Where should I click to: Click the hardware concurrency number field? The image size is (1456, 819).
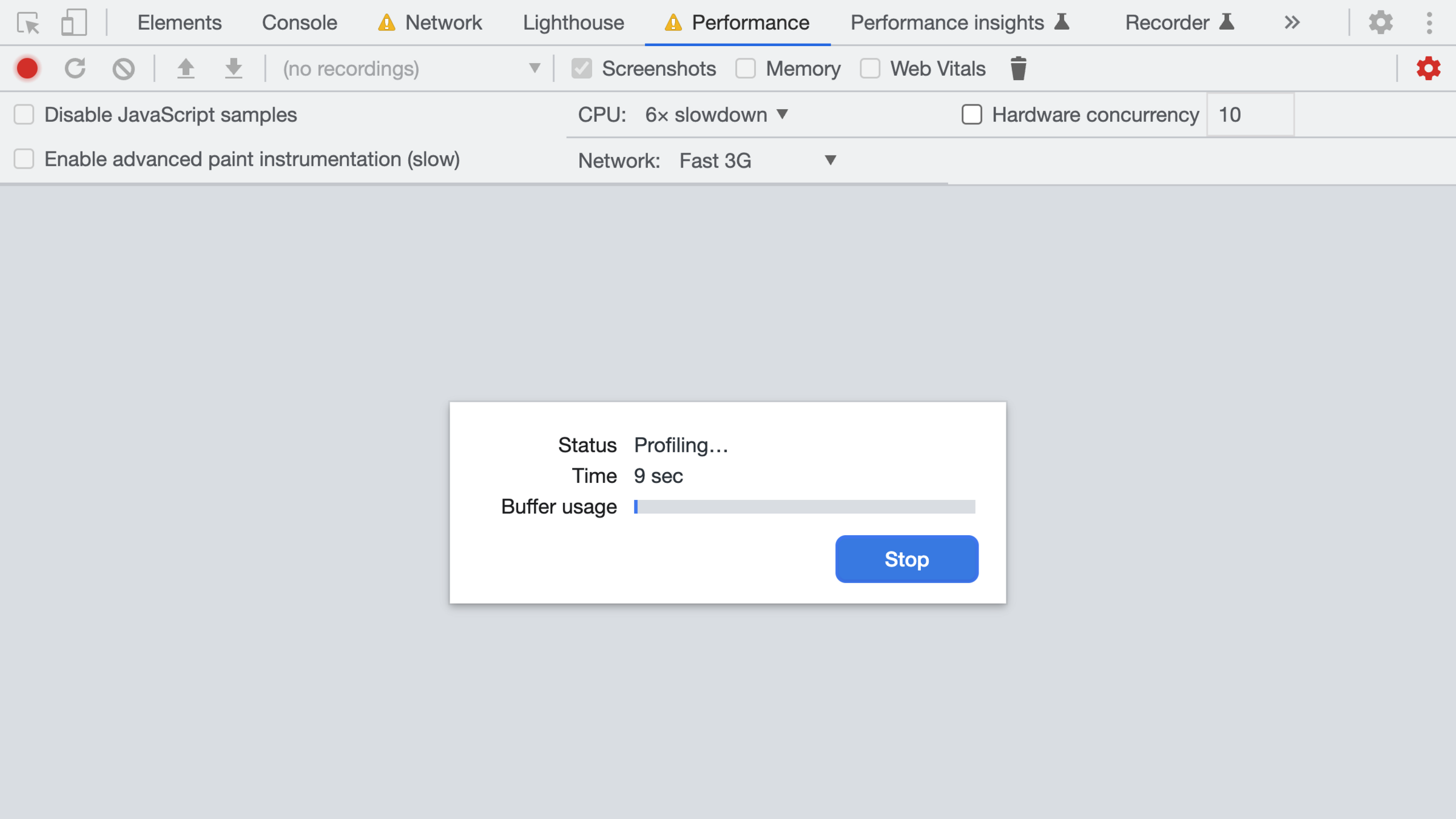(x=1250, y=115)
